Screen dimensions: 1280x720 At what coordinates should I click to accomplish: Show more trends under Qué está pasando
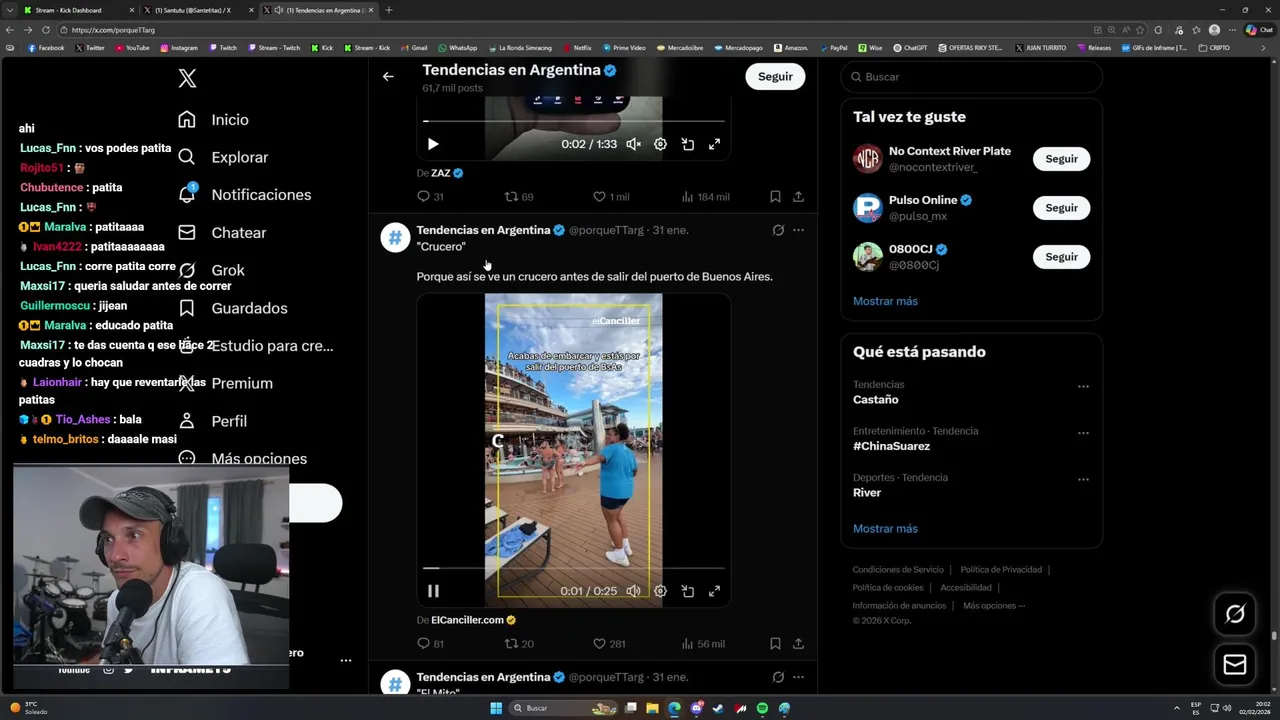[885, 529]
